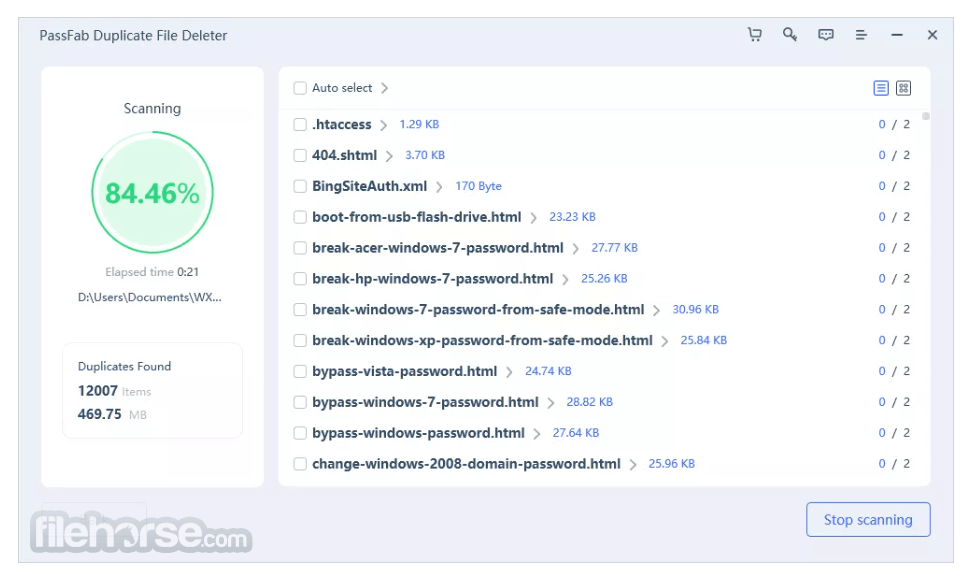This screenshot has height=583, width=972.
Task: Open the feedback chat icon
Action: (x=826, y=35)
